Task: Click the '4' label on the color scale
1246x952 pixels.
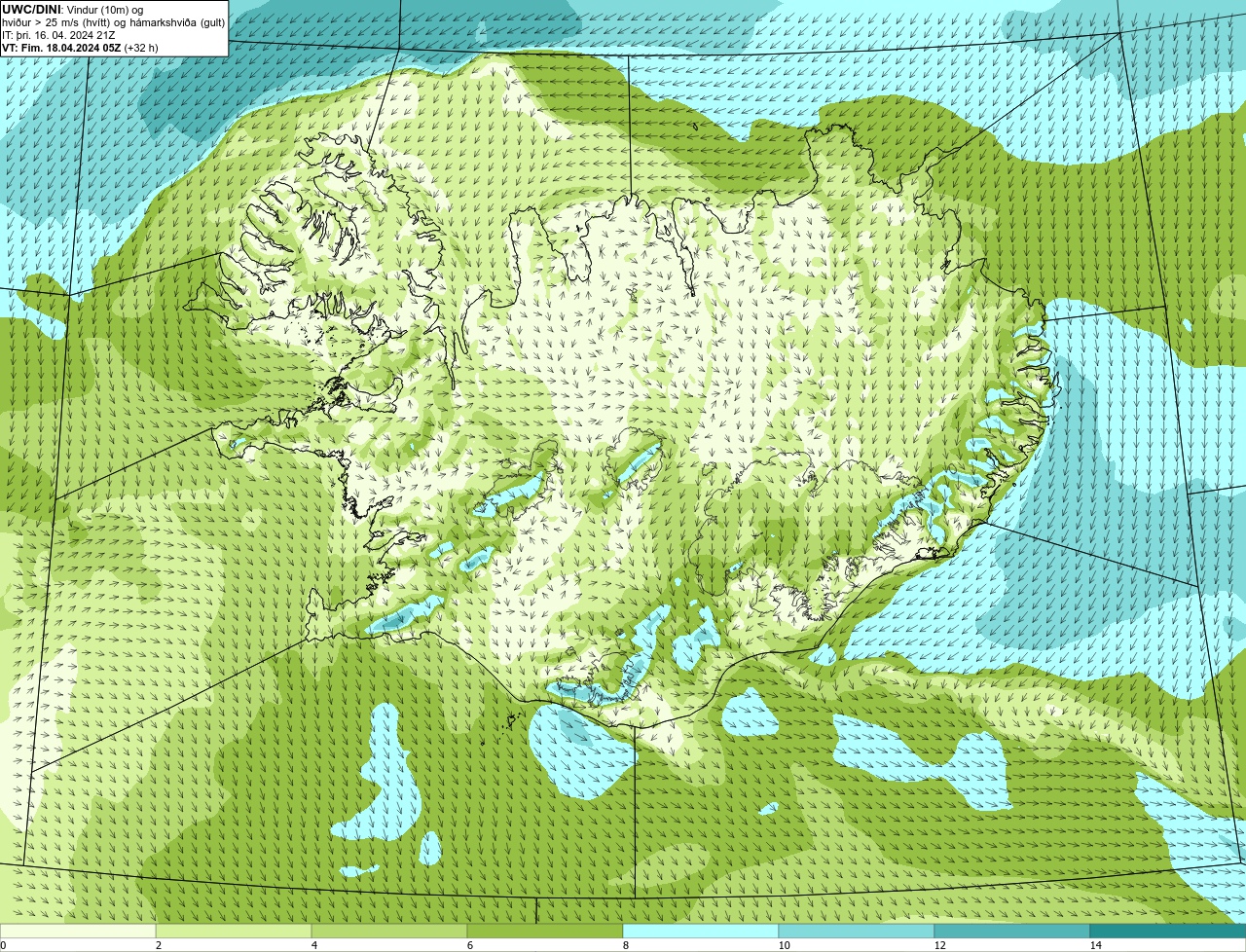Action: [x=313, y=945]
